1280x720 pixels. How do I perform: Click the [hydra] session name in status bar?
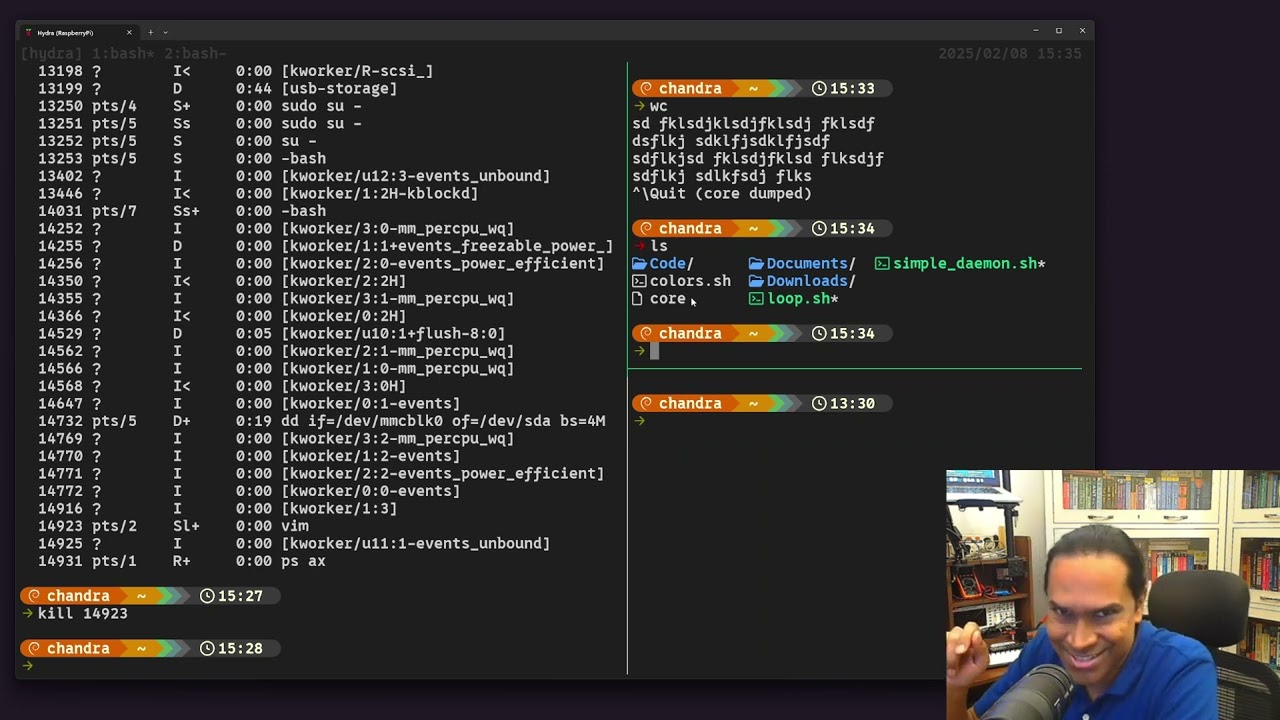[52, 53]
